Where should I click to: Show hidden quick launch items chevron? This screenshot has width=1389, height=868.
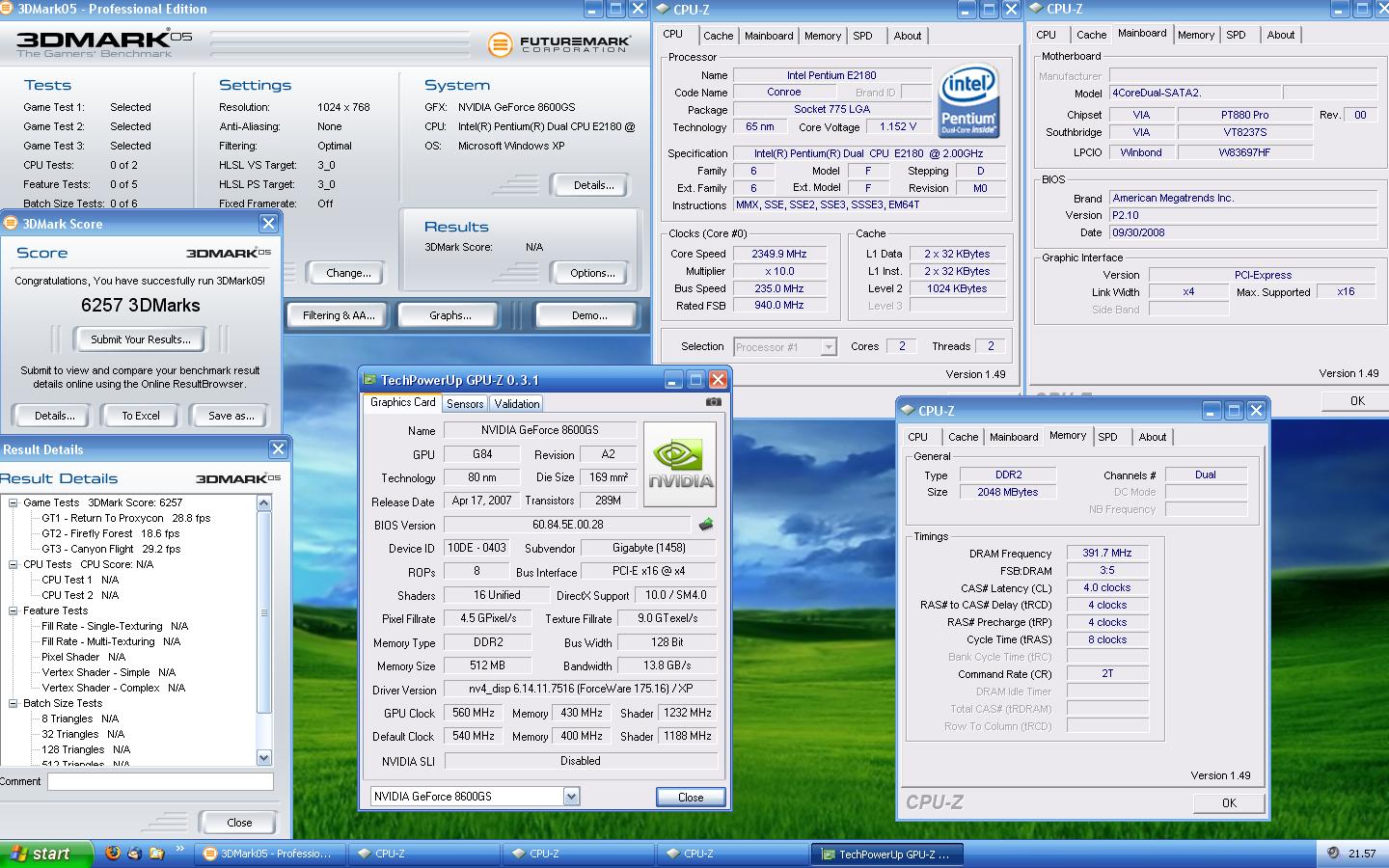click(x=179, y=849)
